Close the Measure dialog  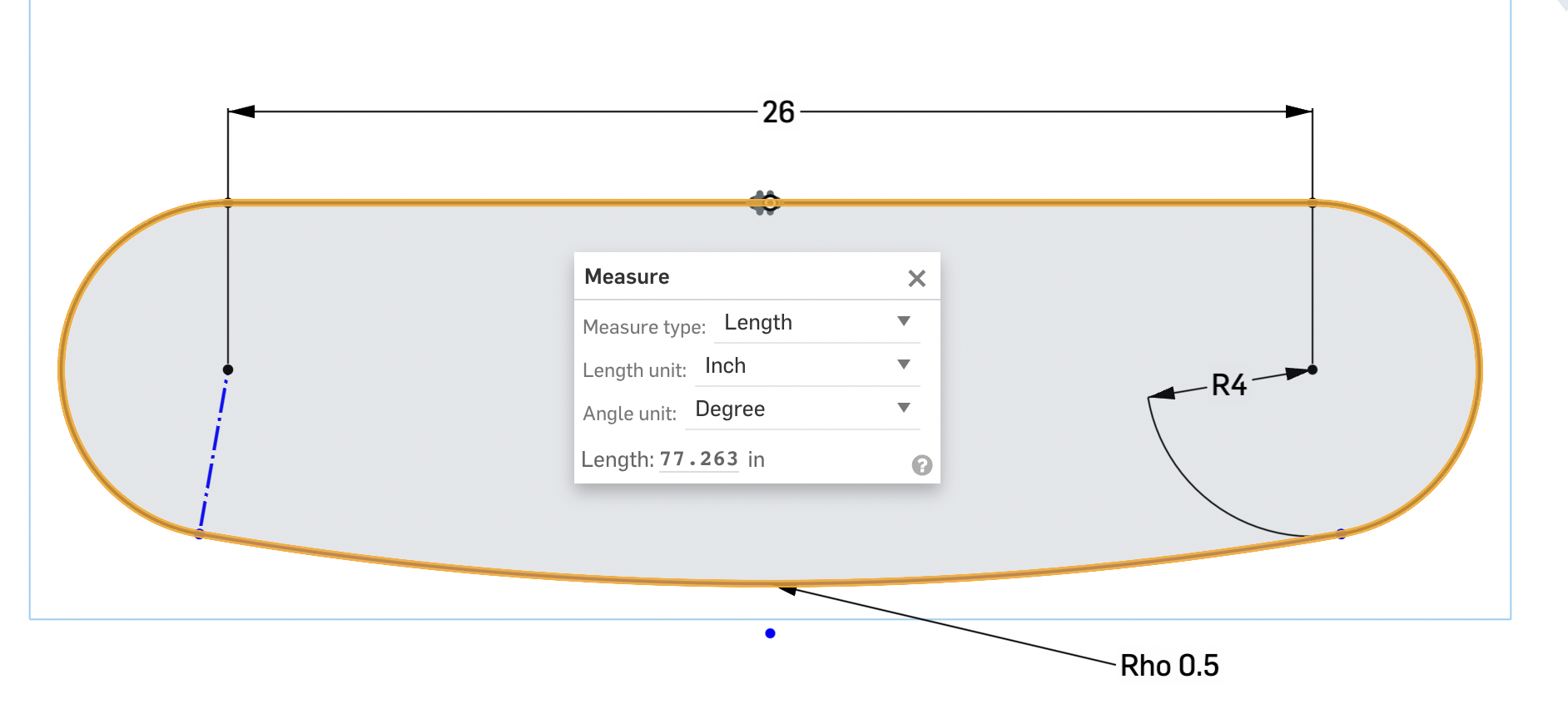pyautogui.click(x=916, y=278)
